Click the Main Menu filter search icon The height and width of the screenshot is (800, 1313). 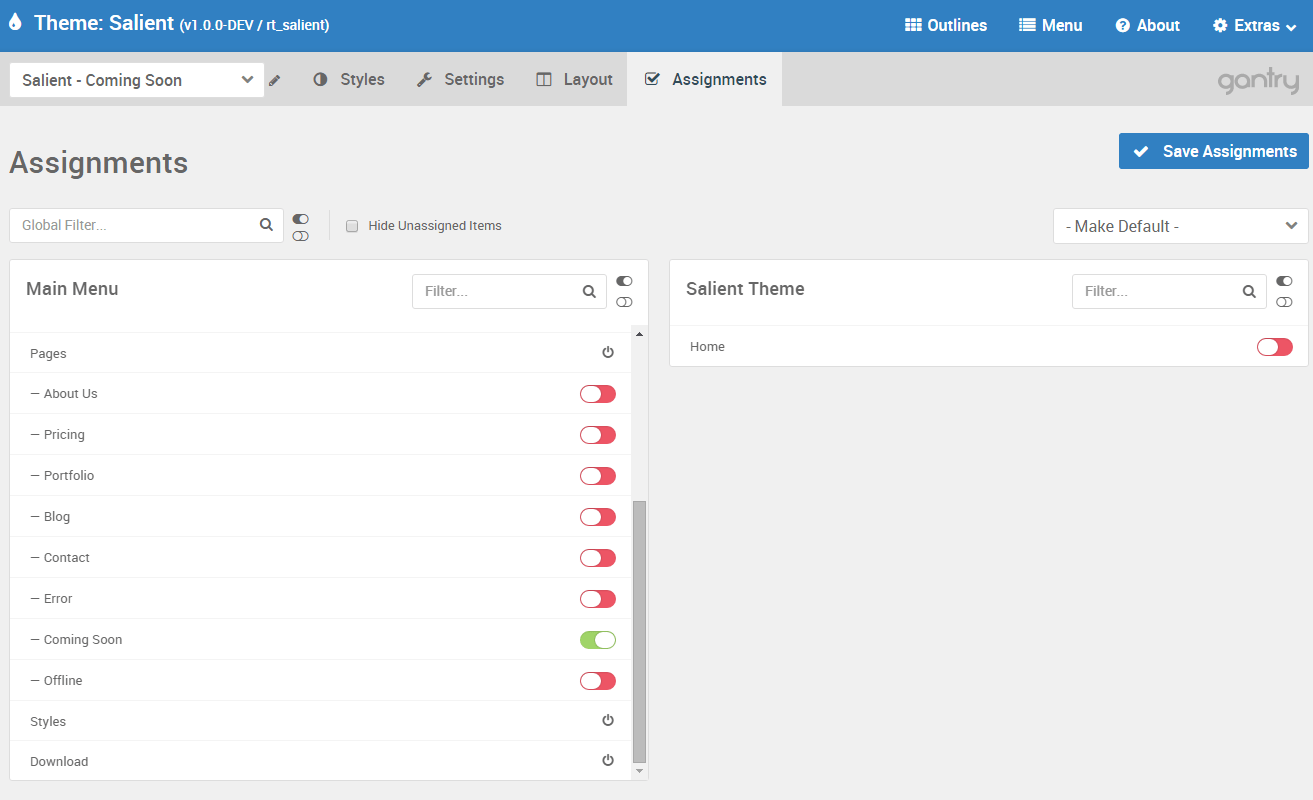(x=589, y=292)
